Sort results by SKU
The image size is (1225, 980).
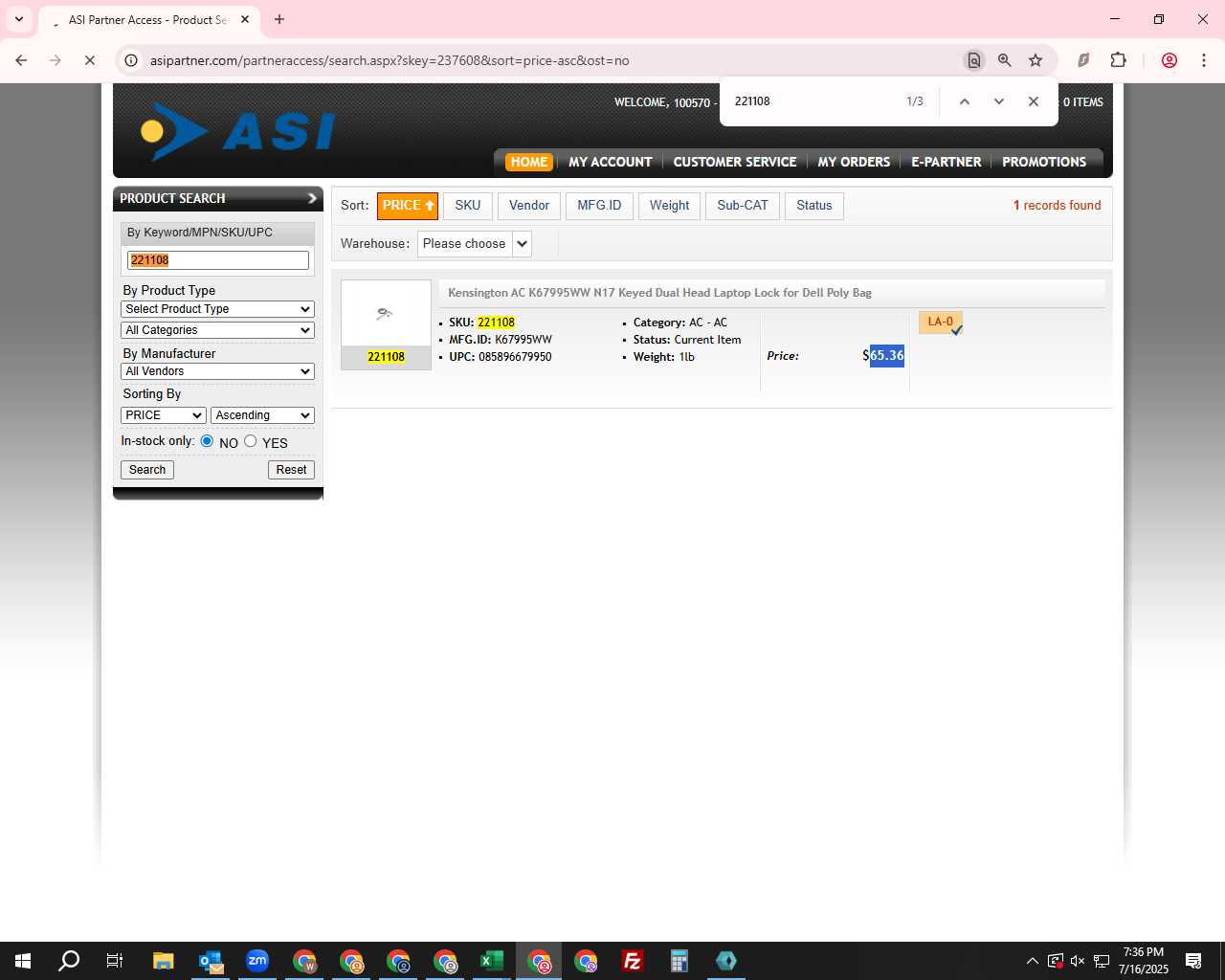tap(468, 206)
